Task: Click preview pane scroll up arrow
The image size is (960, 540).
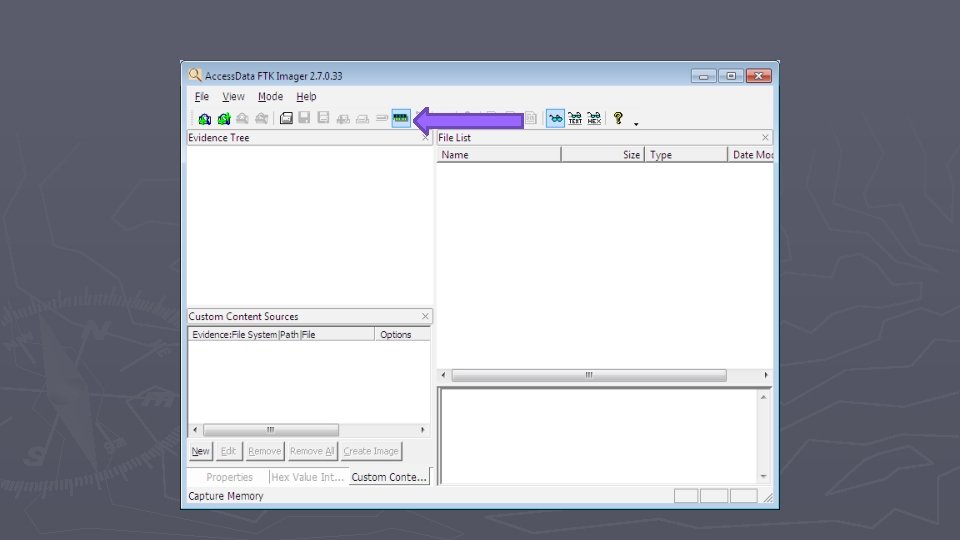Action: [763, 397]
